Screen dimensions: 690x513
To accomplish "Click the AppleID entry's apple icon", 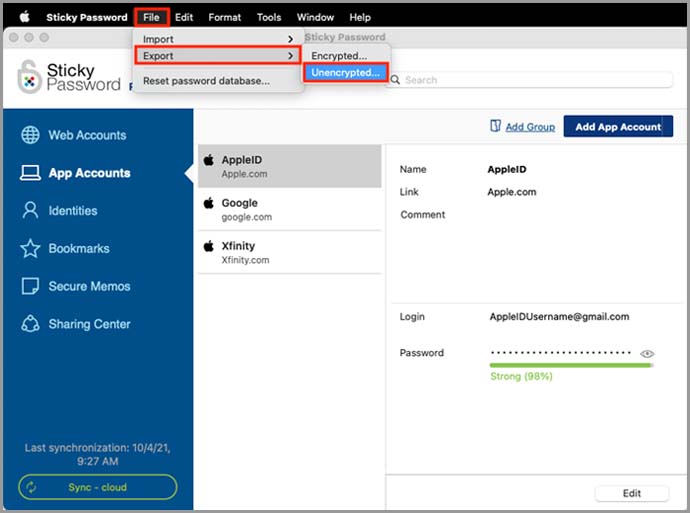I will point(209,160).
